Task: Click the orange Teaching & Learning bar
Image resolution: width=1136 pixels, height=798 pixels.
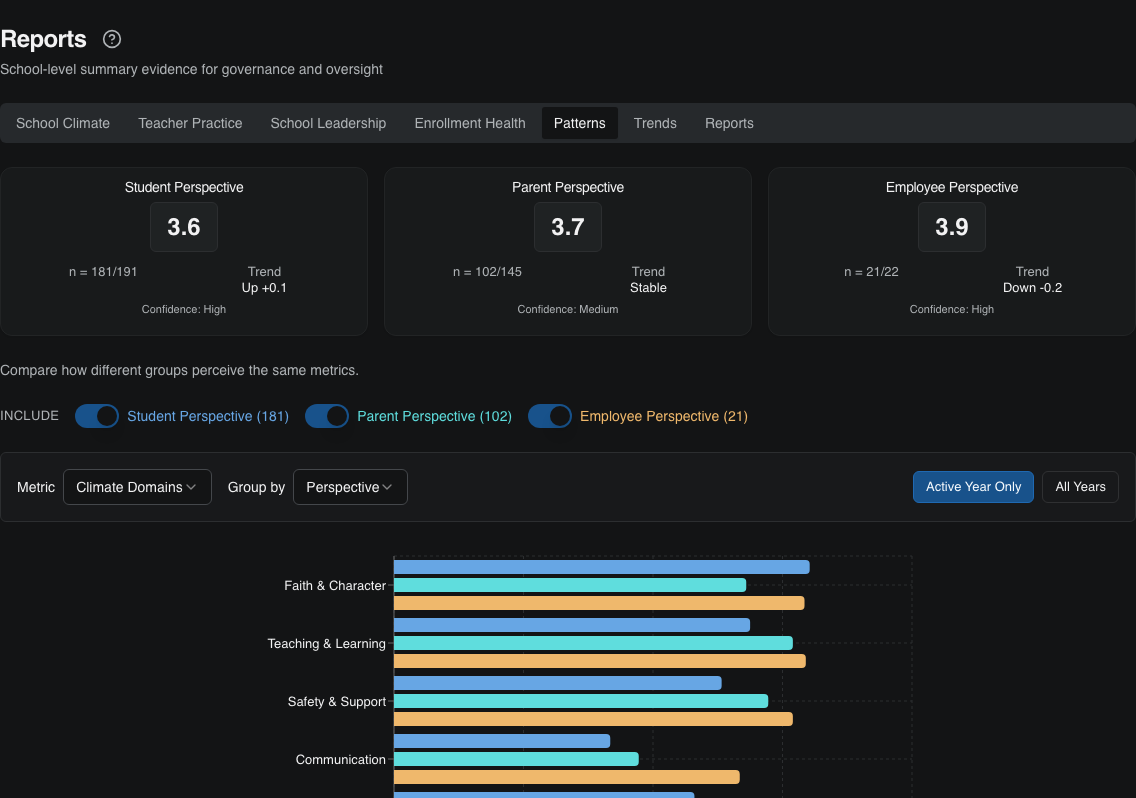Action: 600,661
